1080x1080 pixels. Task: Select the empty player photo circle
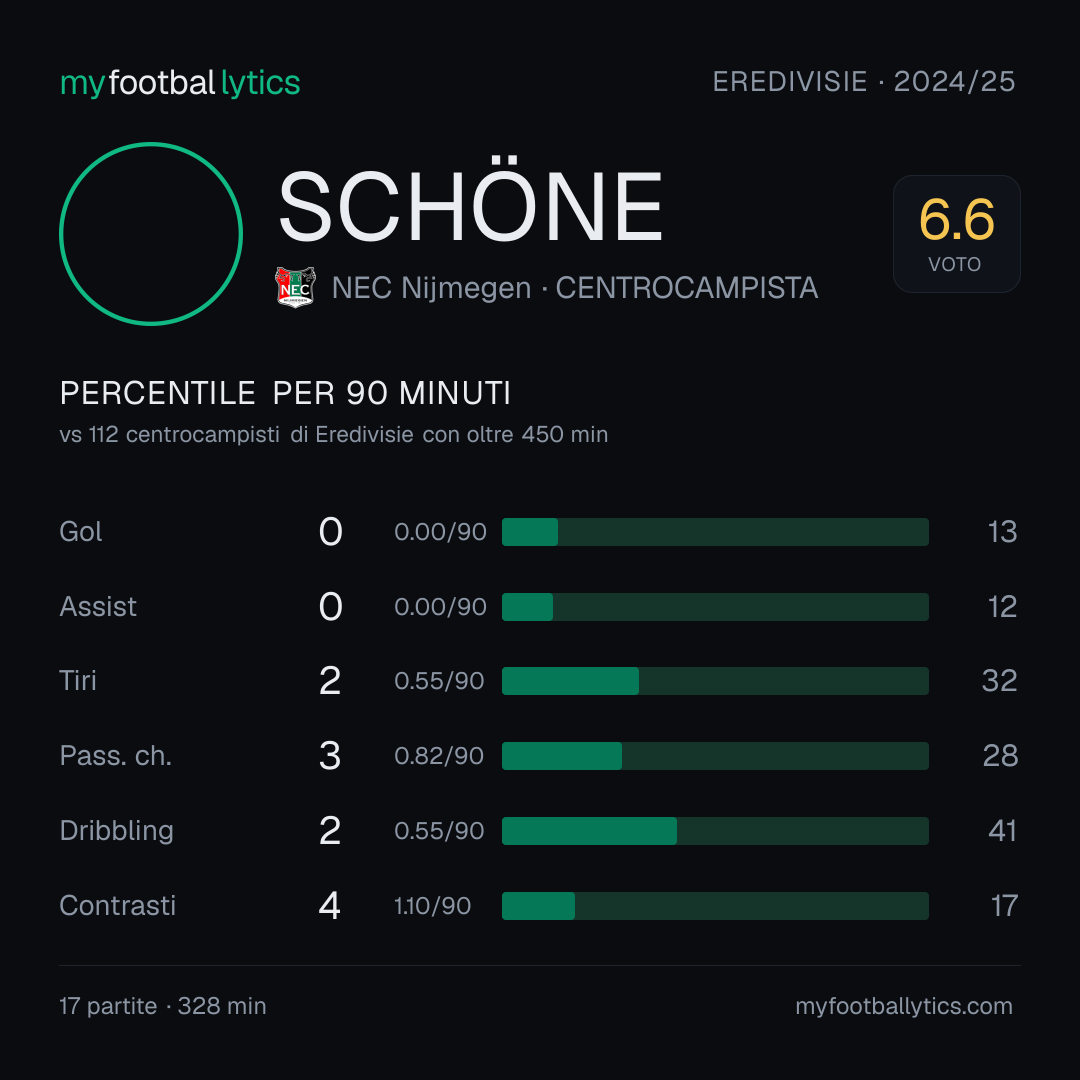point(151,233)
